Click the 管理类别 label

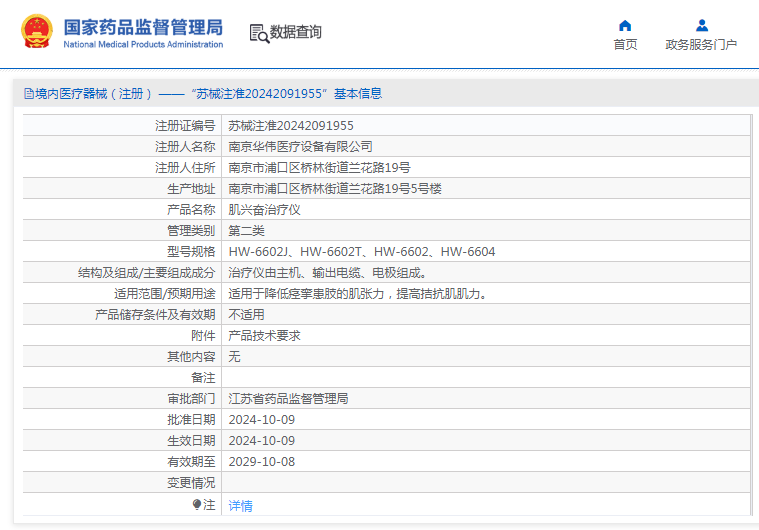click(191, 231)
